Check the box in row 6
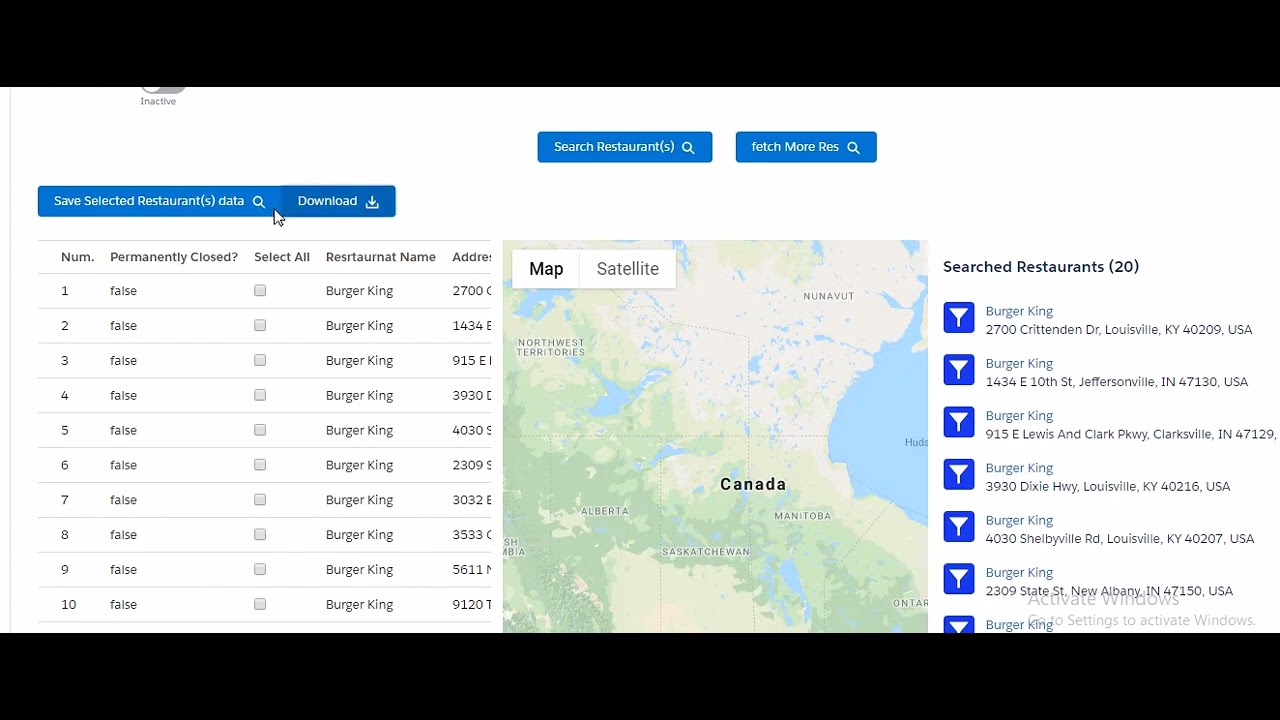Viewport: 1280px width, 720px height. point(260,465)
